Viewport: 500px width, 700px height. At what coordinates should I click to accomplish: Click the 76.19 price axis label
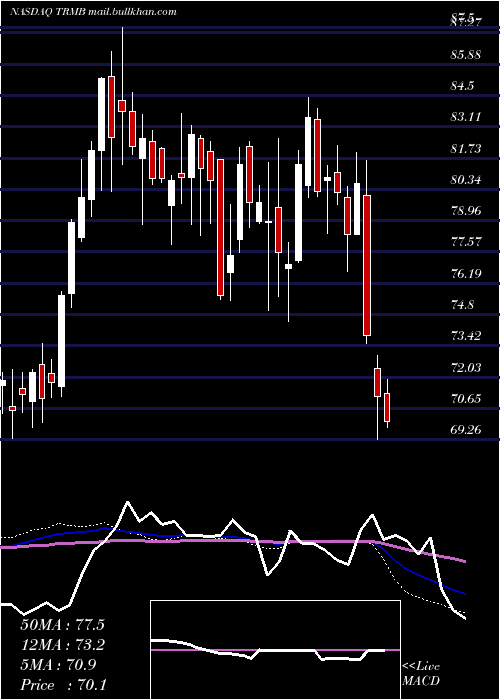click(x=466, y=273)
